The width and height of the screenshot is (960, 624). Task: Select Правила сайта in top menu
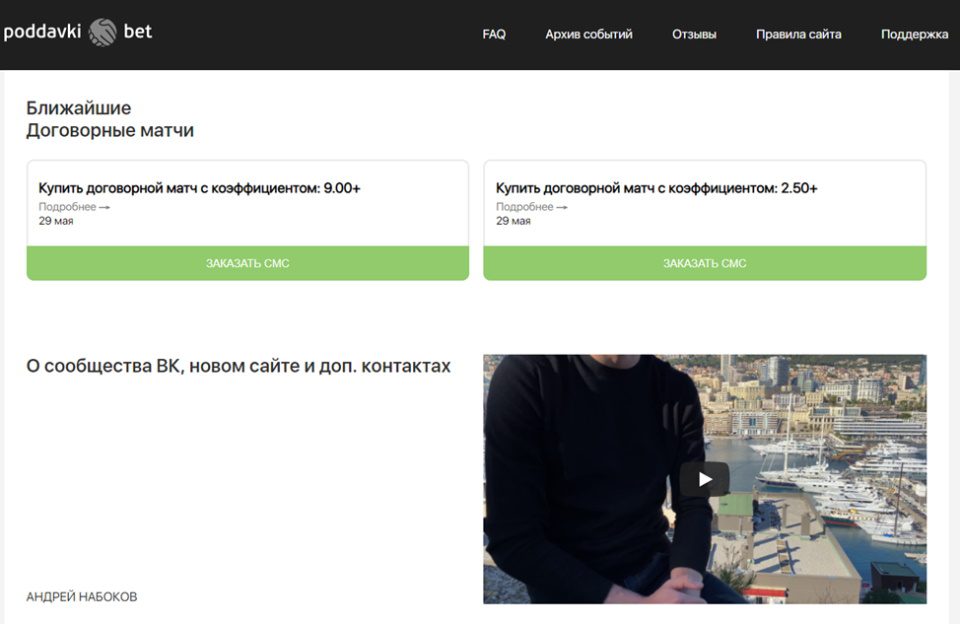click(x=798, y=34)
